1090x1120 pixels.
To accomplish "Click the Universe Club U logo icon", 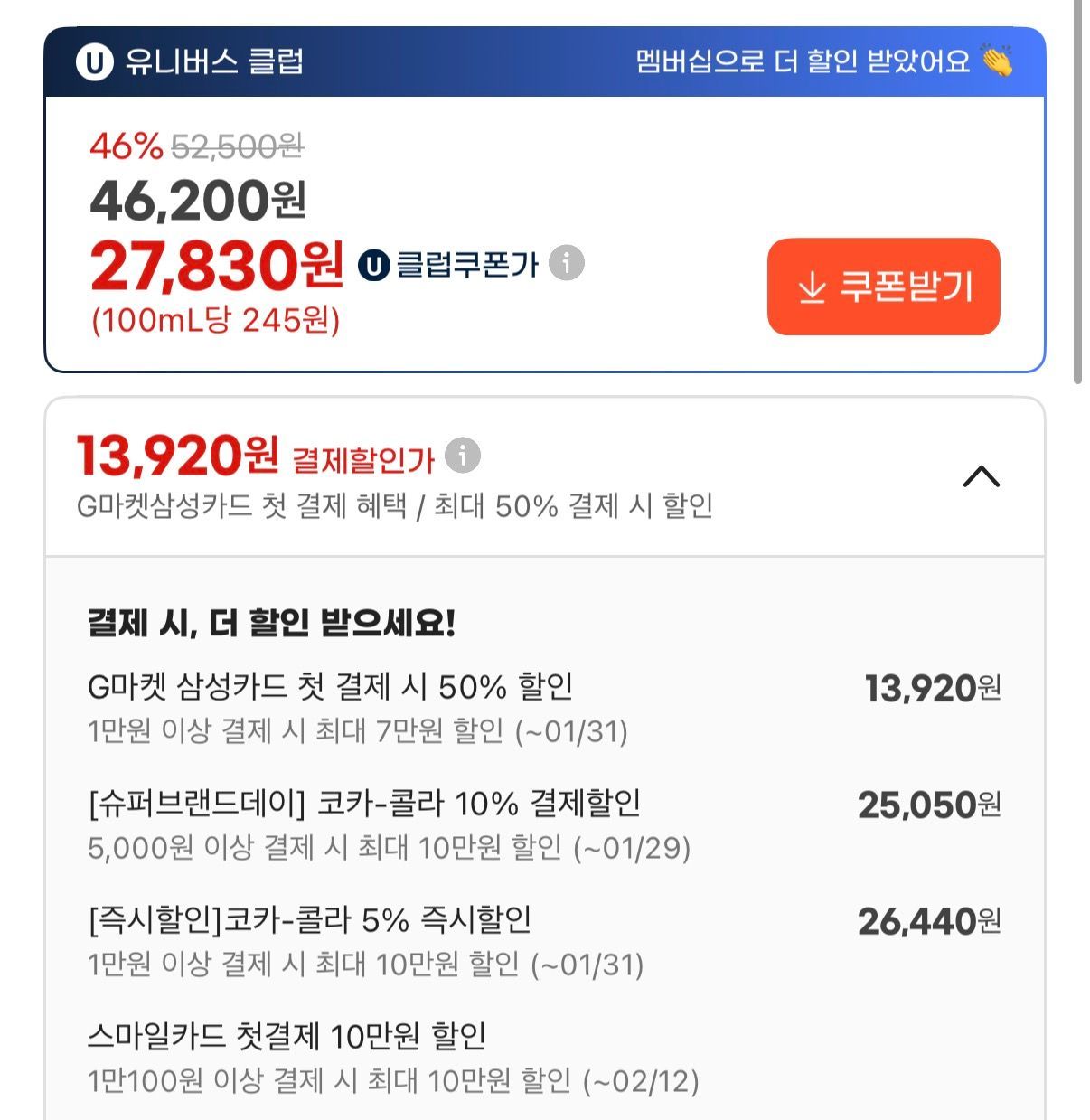I will (x=95, y=62).
